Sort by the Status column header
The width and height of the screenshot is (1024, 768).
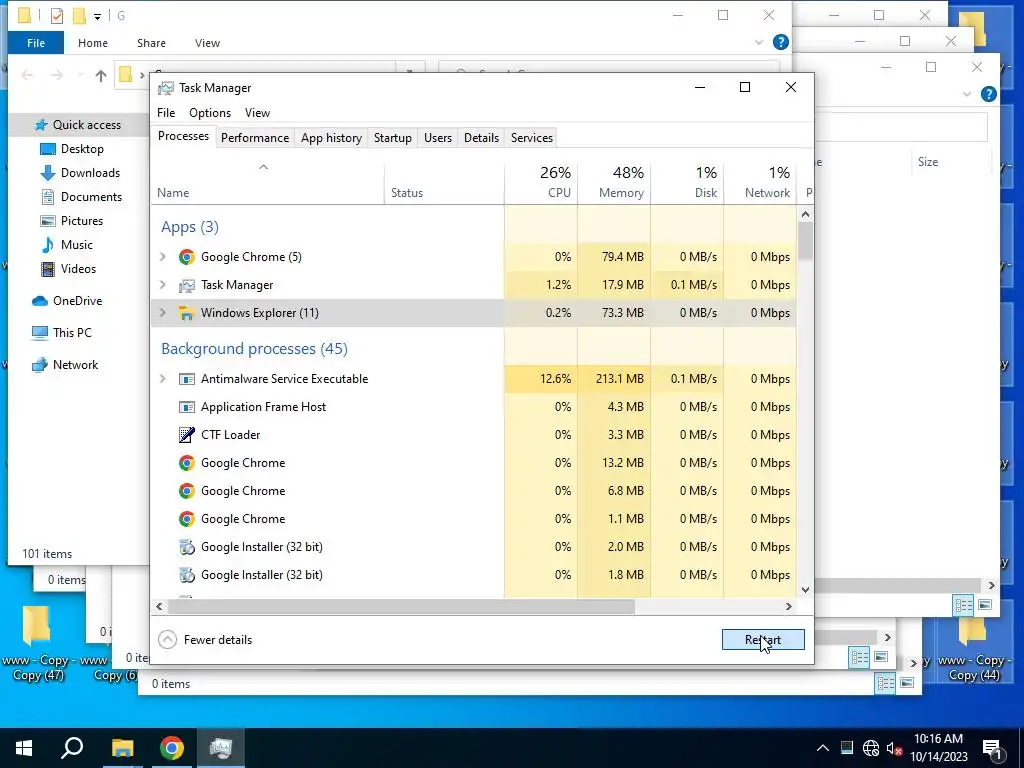444,182
